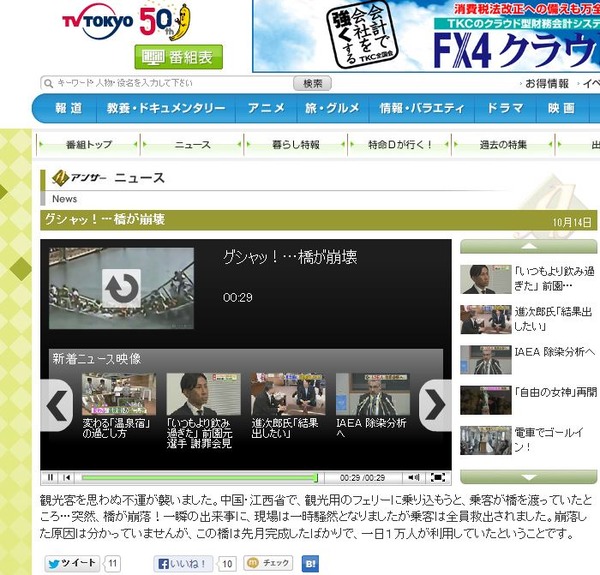Open 「いつもより飲み過ぎた」前園元選手 謝罪会見 carousel video
The width and height of the screenshot is (600, 575).
point(203,394)
